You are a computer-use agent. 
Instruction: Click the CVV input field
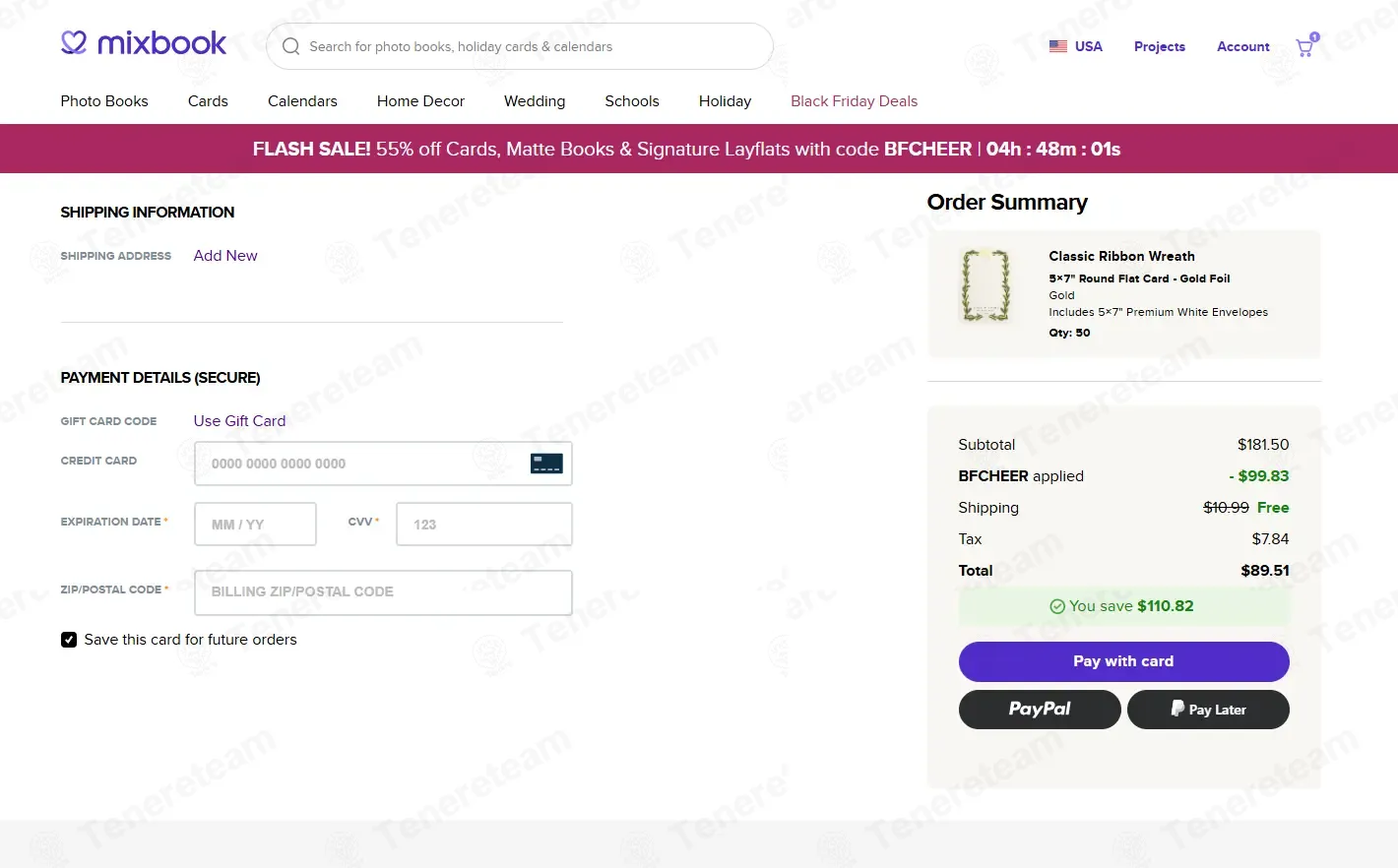483,525
